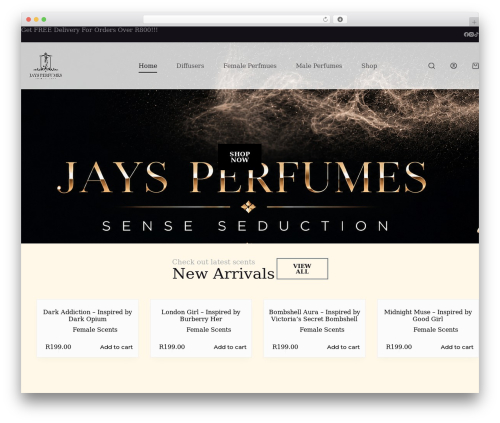Add Dark Addiction to cart
The height and width of the screenshot is (423, 500).
click(116, 347)
